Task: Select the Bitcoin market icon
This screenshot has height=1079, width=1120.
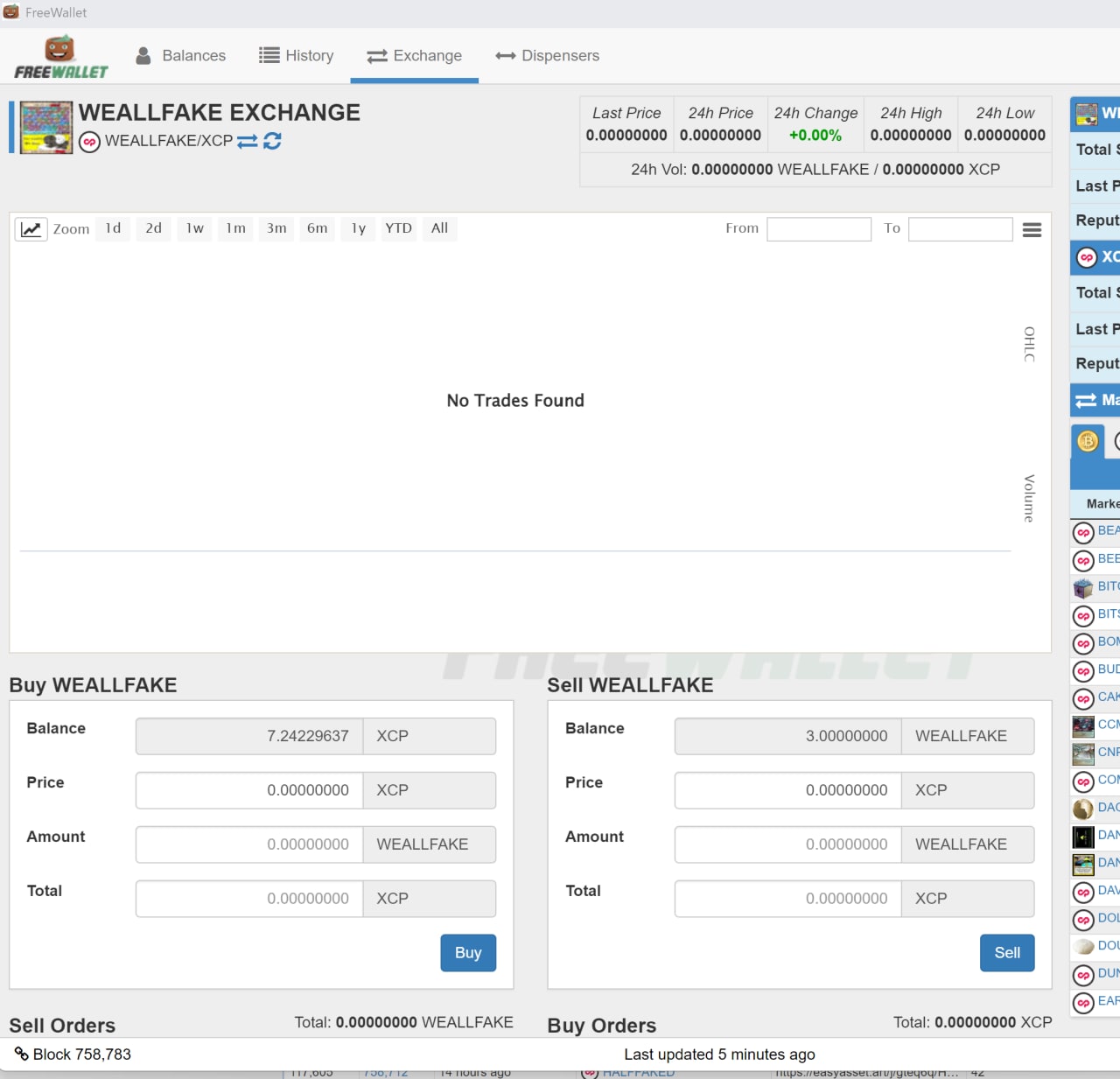Action: coord(1088,441)
